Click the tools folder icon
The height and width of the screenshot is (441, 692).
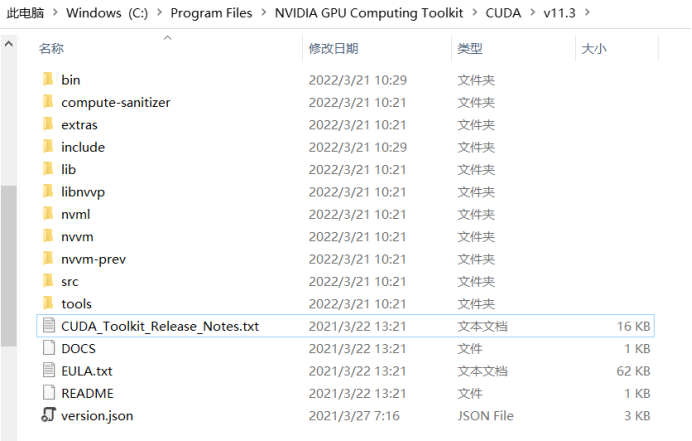(48, 303)
